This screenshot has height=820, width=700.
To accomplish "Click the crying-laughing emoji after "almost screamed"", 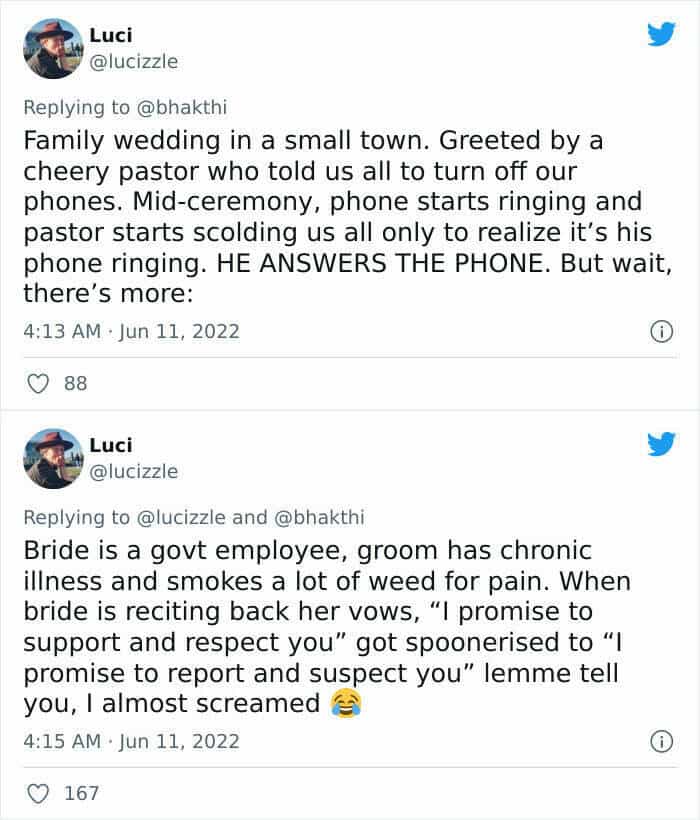I will (344, 703).
